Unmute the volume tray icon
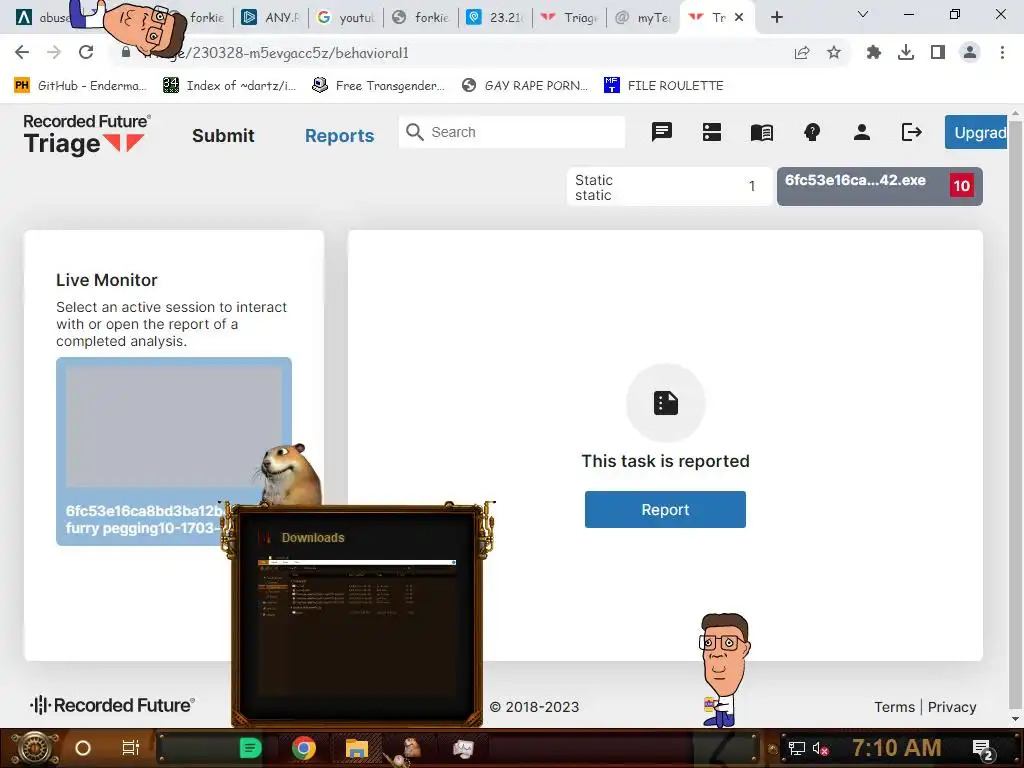 (820, 748)
